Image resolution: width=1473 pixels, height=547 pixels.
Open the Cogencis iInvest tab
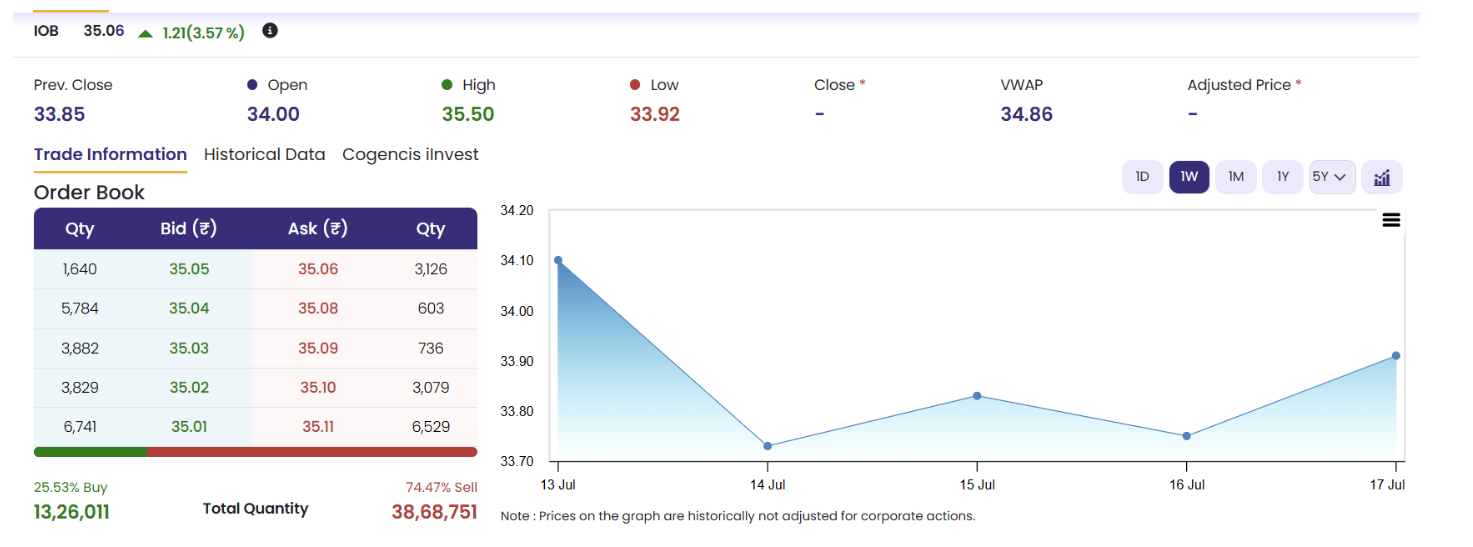pyautogui.click(x=410, y=154)
